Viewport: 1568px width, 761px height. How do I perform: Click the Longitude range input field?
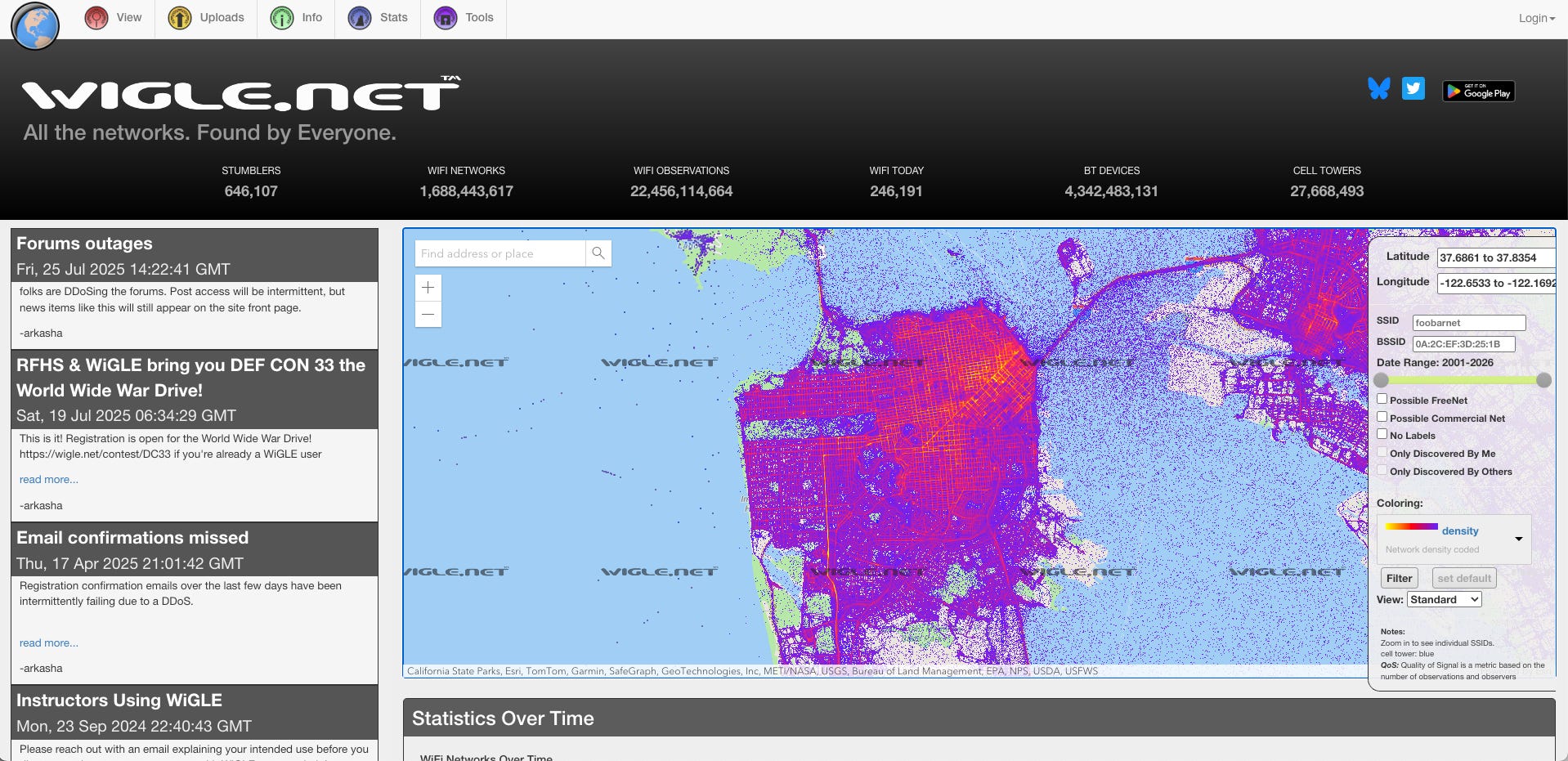(x=1496, y=283)
